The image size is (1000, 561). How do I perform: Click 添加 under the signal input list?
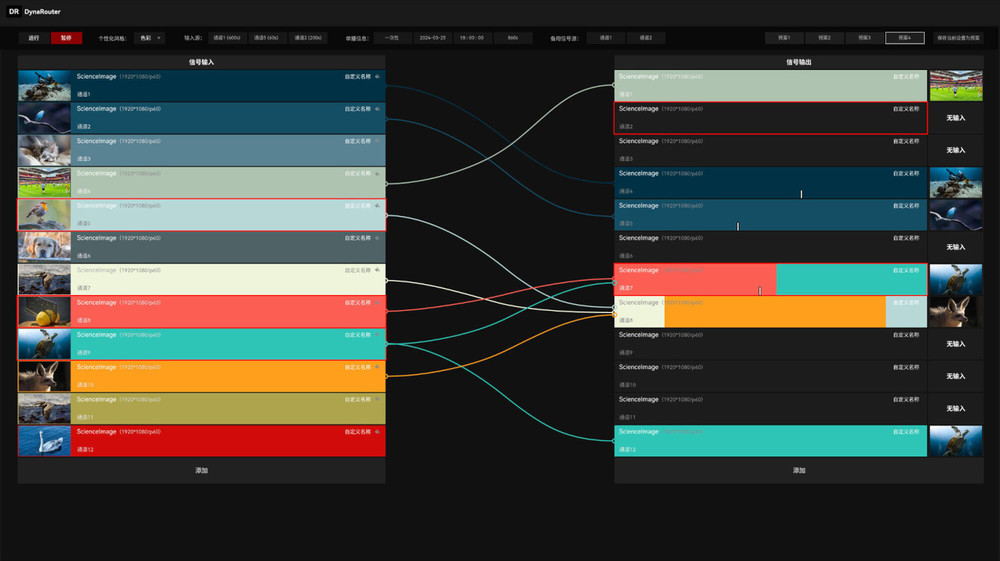[x=201, y=470]
